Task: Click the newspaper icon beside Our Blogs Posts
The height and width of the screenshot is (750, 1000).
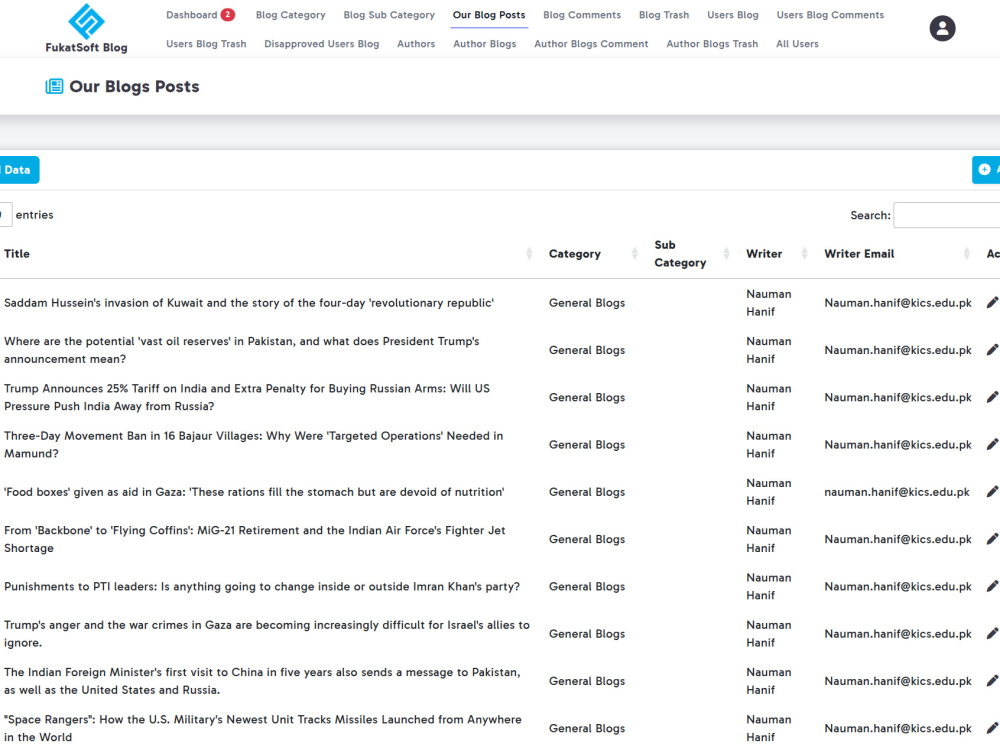Action: (54, 86)
